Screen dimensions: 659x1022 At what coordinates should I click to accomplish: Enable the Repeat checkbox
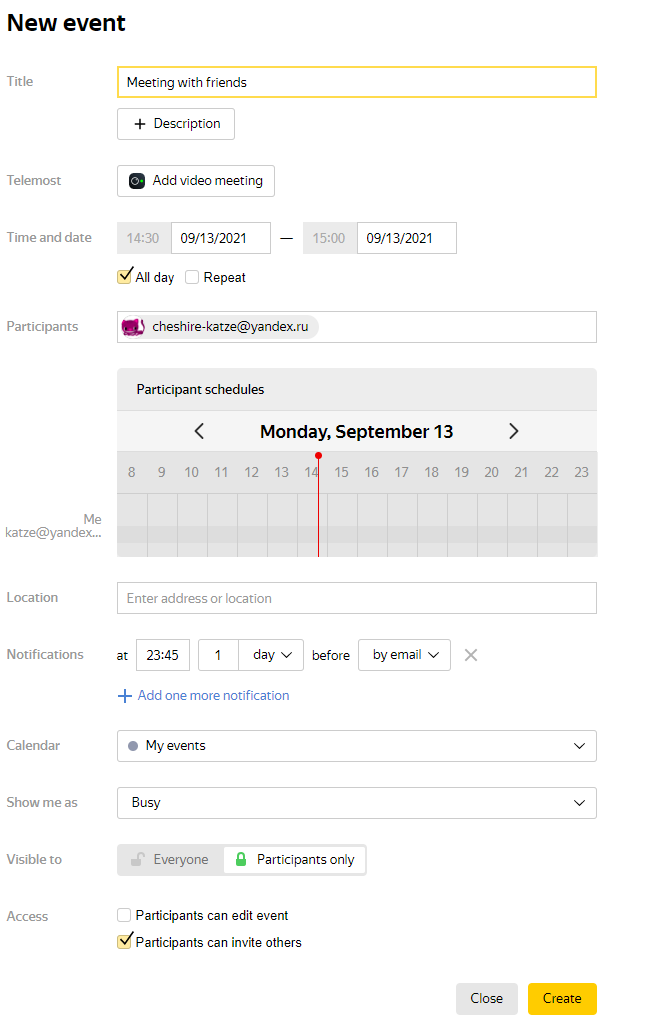(x=192, y=277)
